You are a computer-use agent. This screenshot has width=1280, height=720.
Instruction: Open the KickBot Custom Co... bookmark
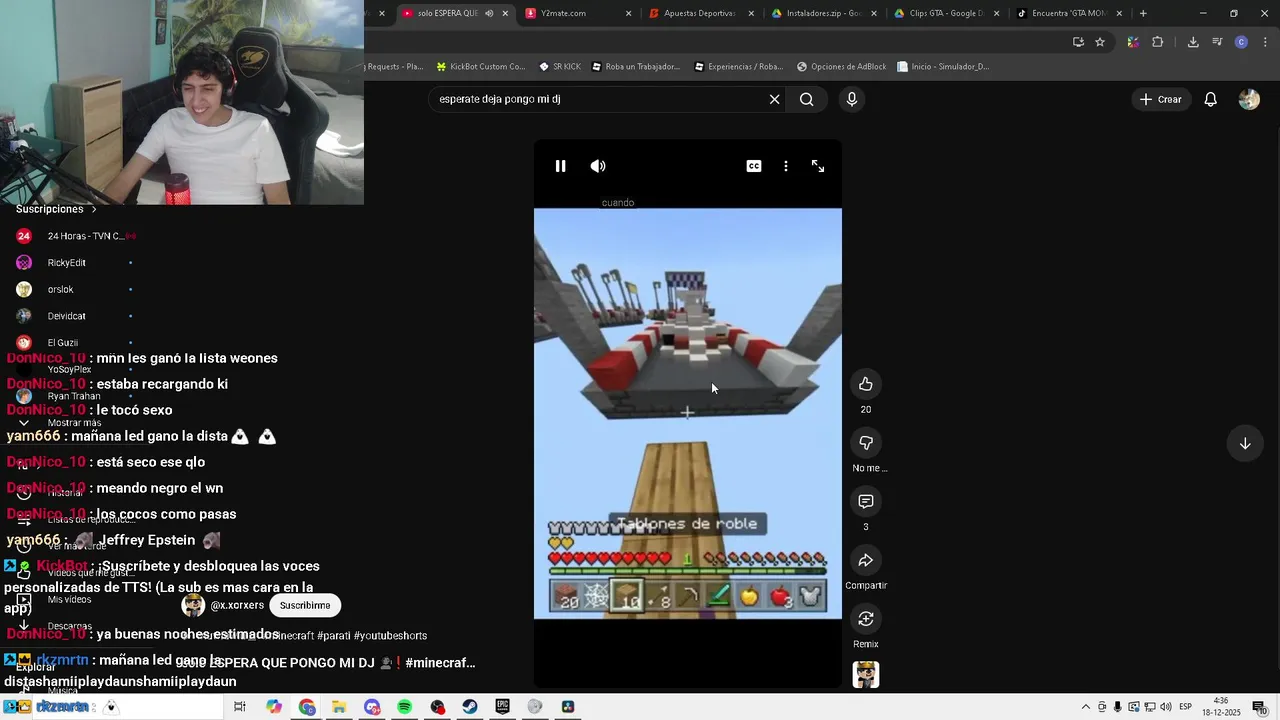[x=480, y=67]
